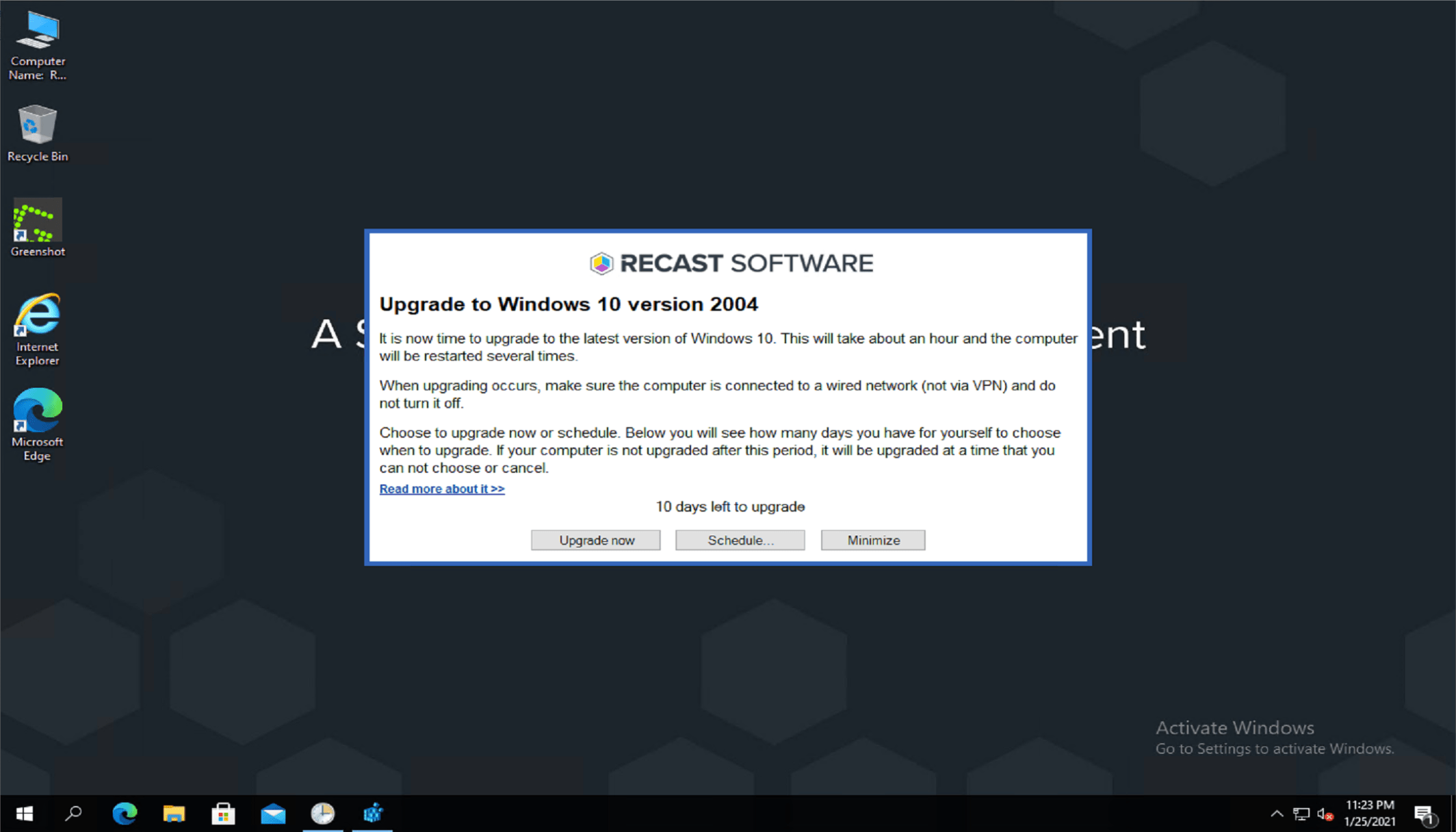Image resolution: width=1456 pixels, height=832 pixels.
Task: Open Internet Explorer desktop shortcut
Action: pos(38,329)
